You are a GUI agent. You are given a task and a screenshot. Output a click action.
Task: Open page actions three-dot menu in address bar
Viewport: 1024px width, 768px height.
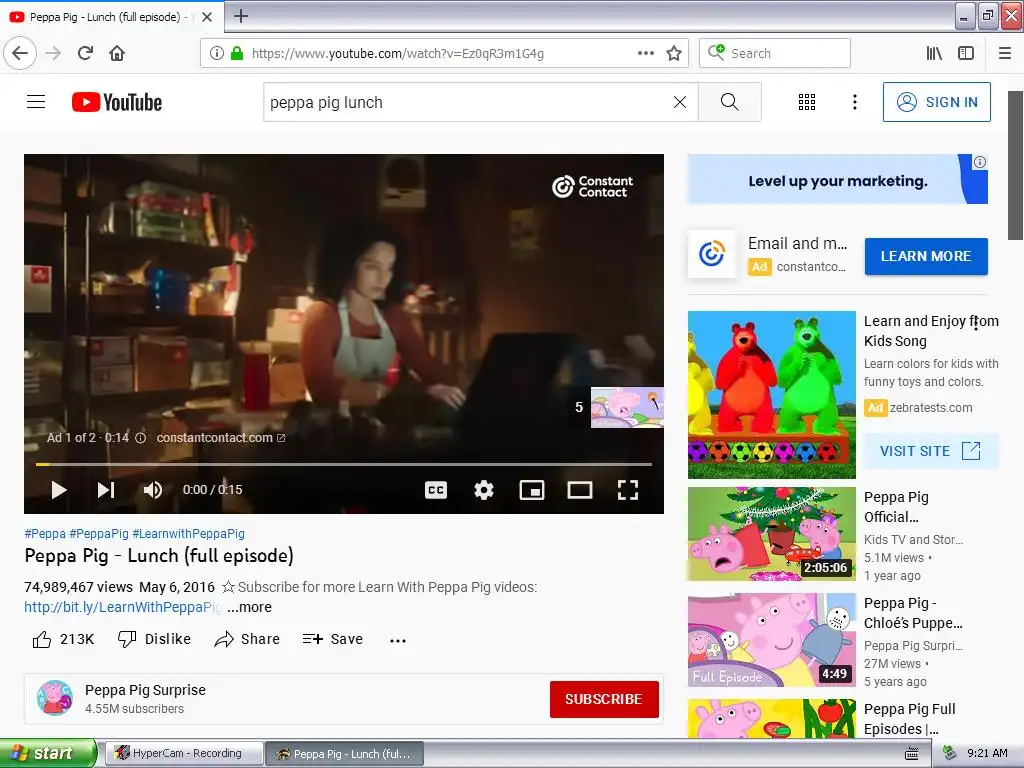(x=645, y=54)
